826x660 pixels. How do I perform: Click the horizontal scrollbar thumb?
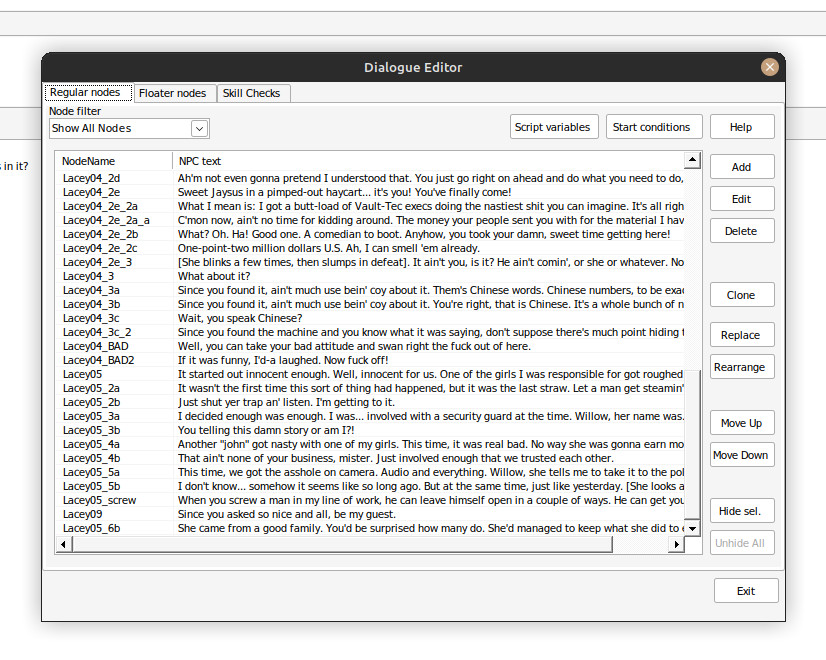point(342,544)
